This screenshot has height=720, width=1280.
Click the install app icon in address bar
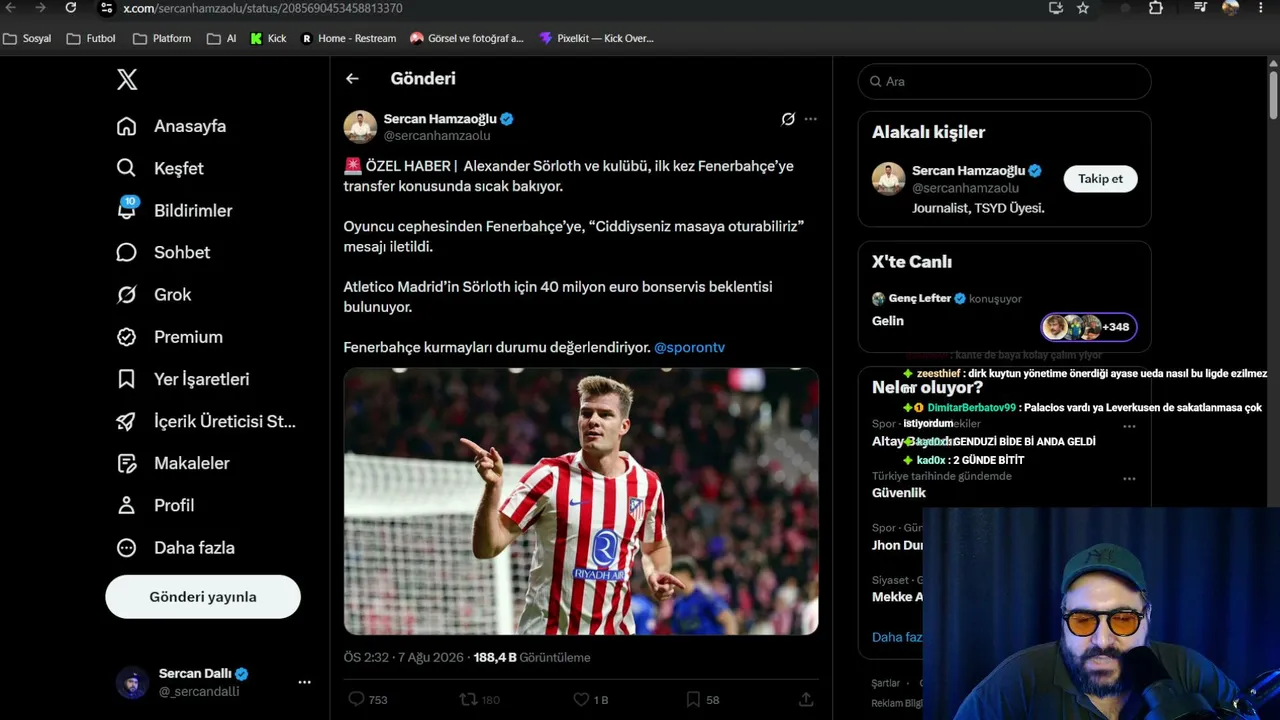click(x=1056, y=8)
